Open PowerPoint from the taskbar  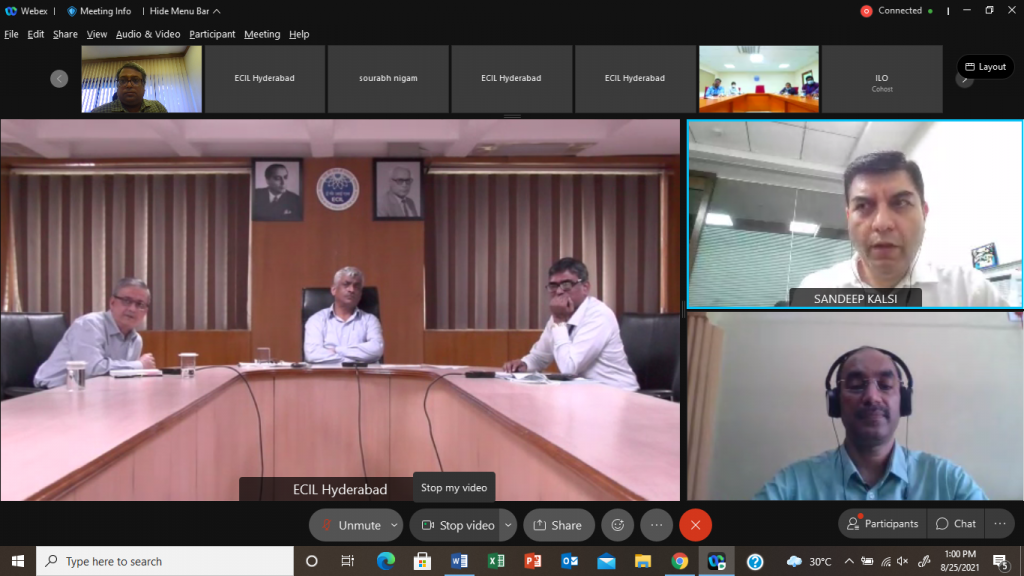tap(532, 561)
